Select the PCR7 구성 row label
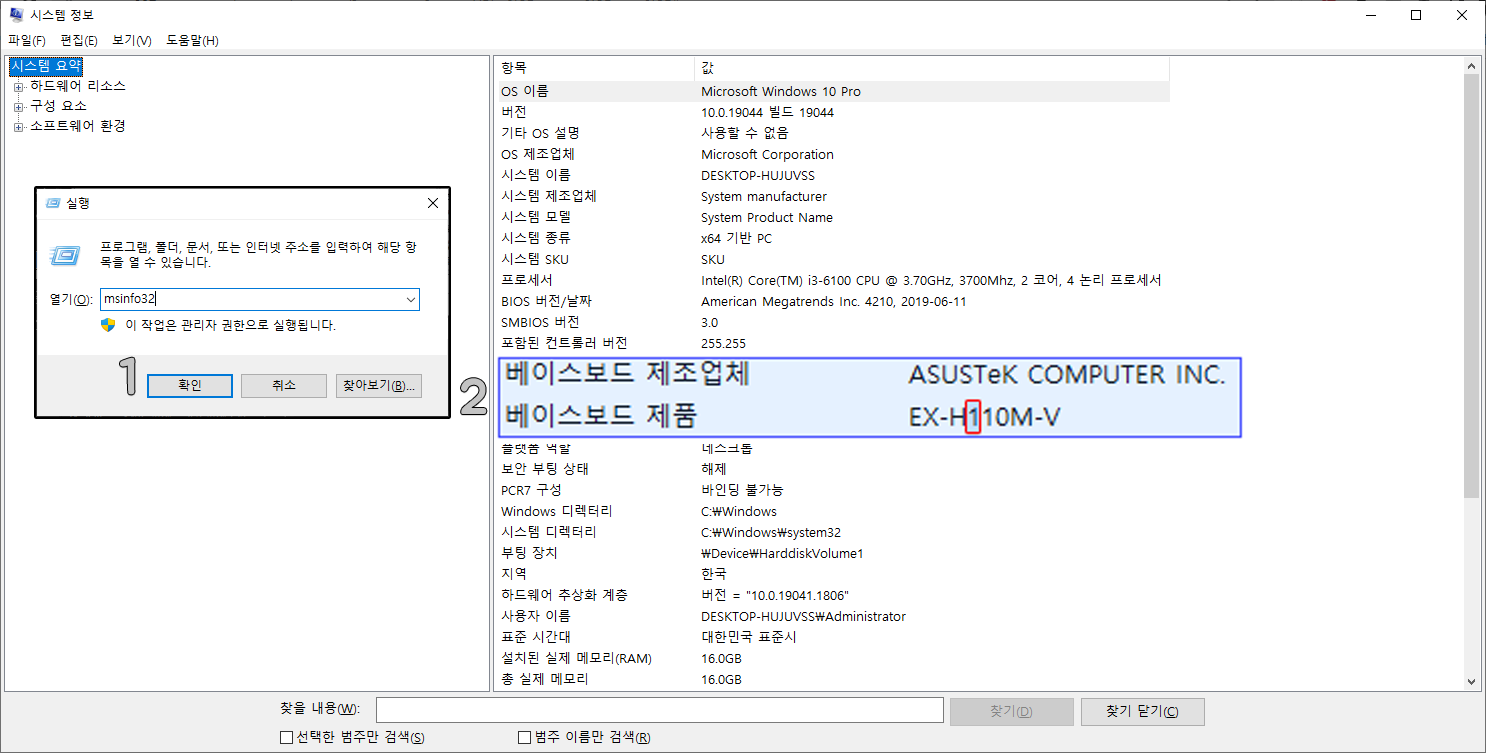The width and height of the screenshot is (1486, 753). point(531,490)
